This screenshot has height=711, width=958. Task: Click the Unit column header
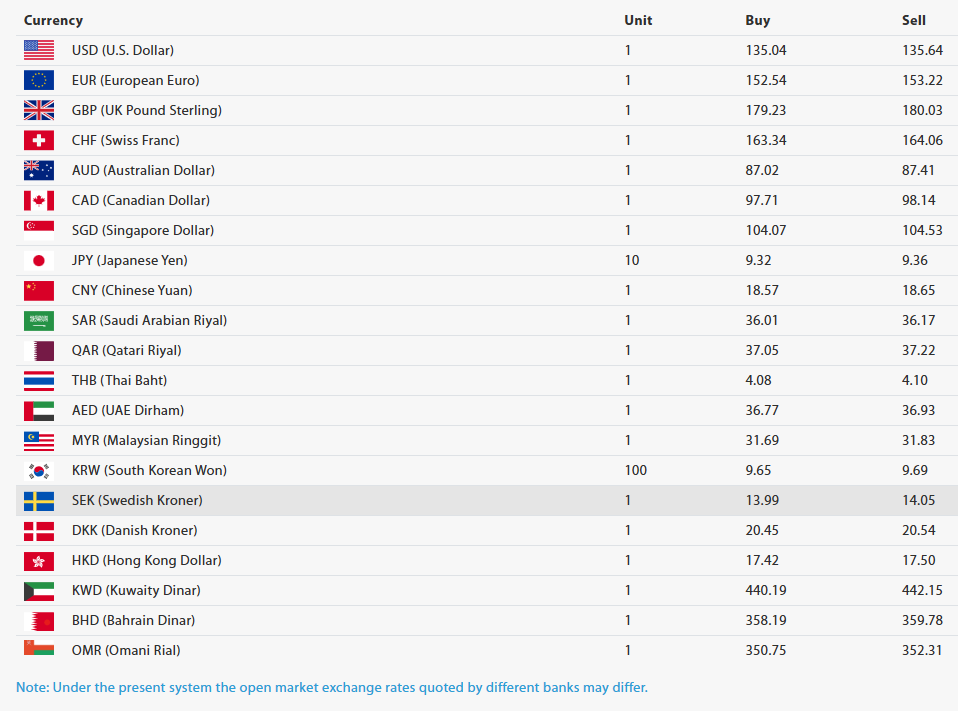[x=638, y=20]
